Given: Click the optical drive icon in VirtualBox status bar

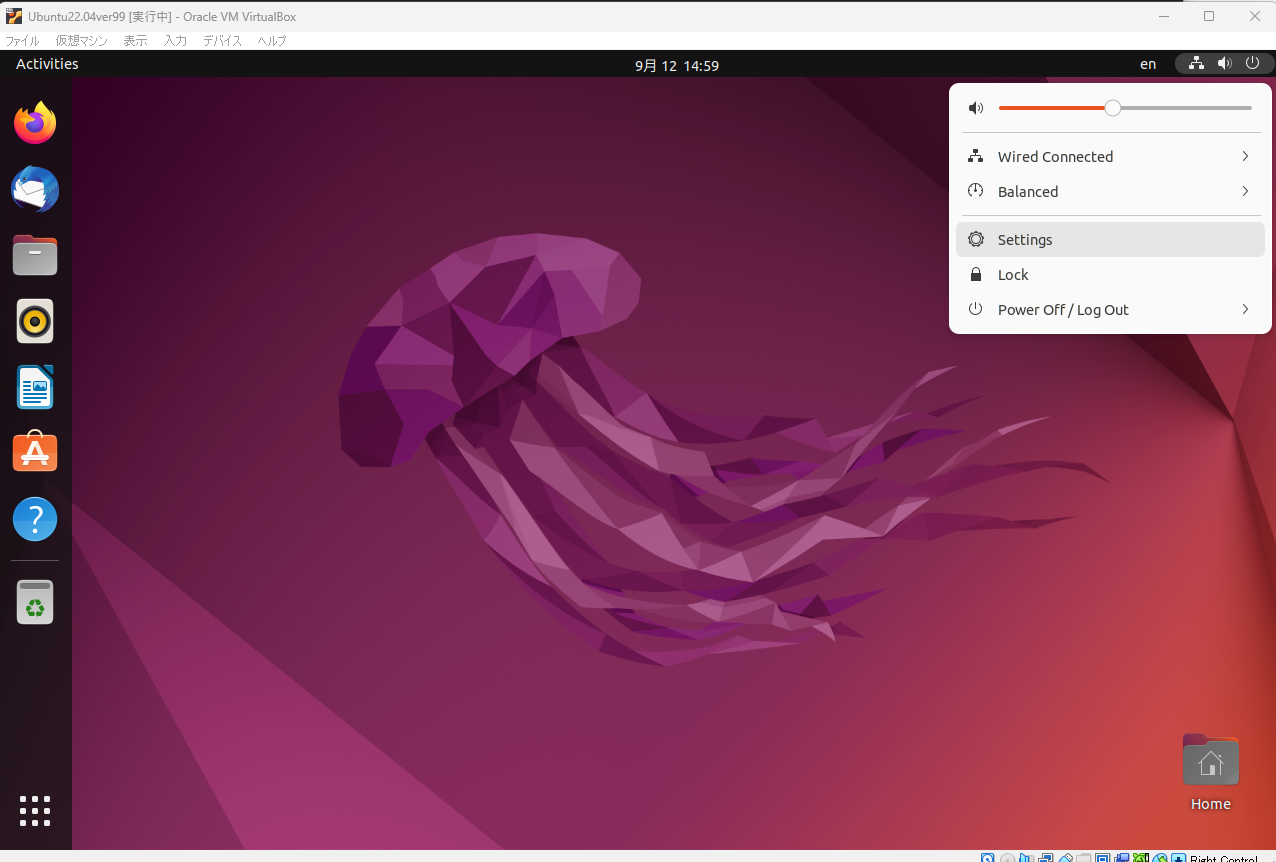Looking at the screenshot, I should 1006,858.
